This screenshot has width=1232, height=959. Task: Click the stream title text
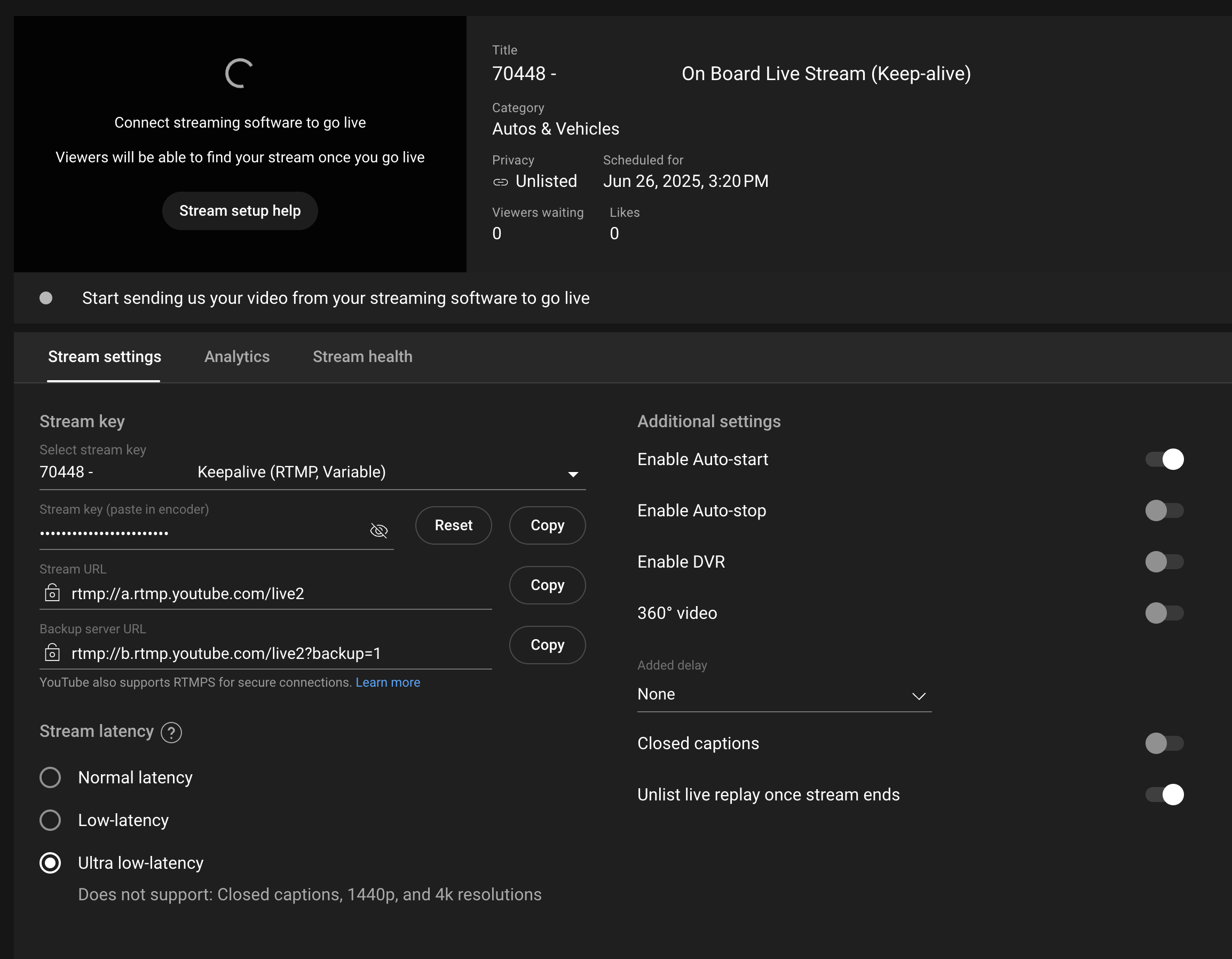(x=732, y=74)
